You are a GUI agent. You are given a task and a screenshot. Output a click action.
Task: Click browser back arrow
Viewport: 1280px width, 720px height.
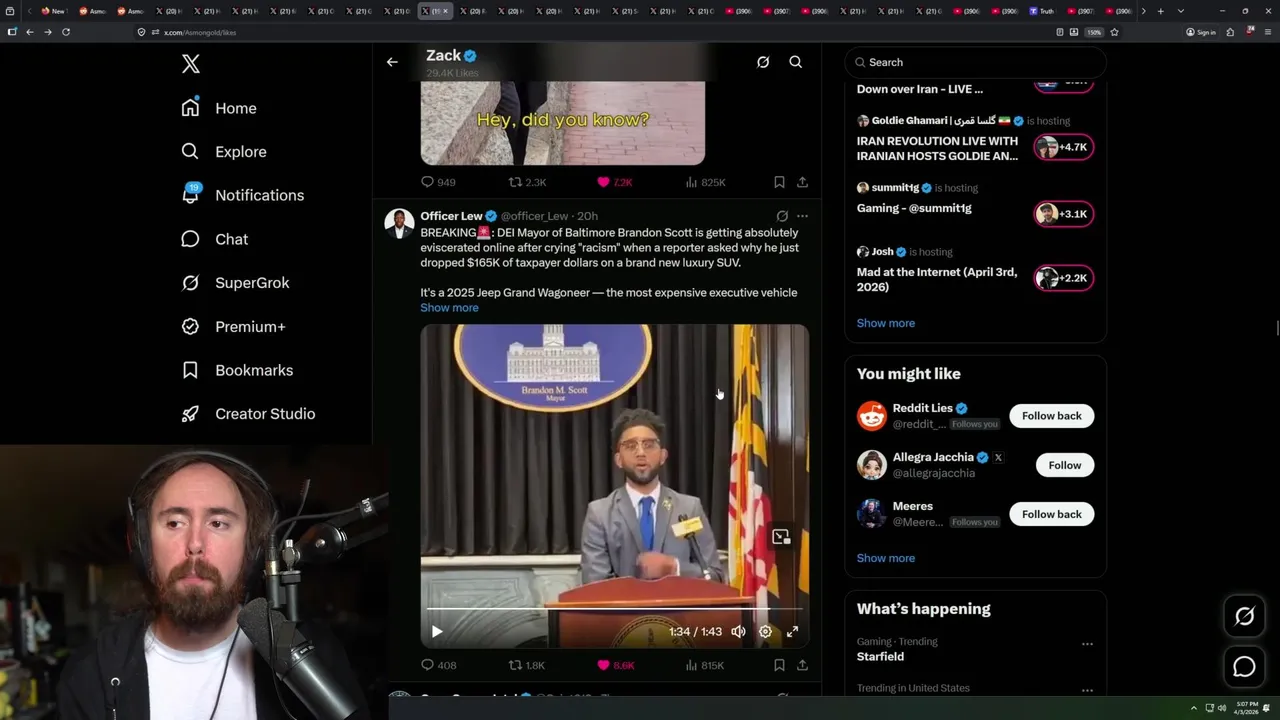coord(30,32)
